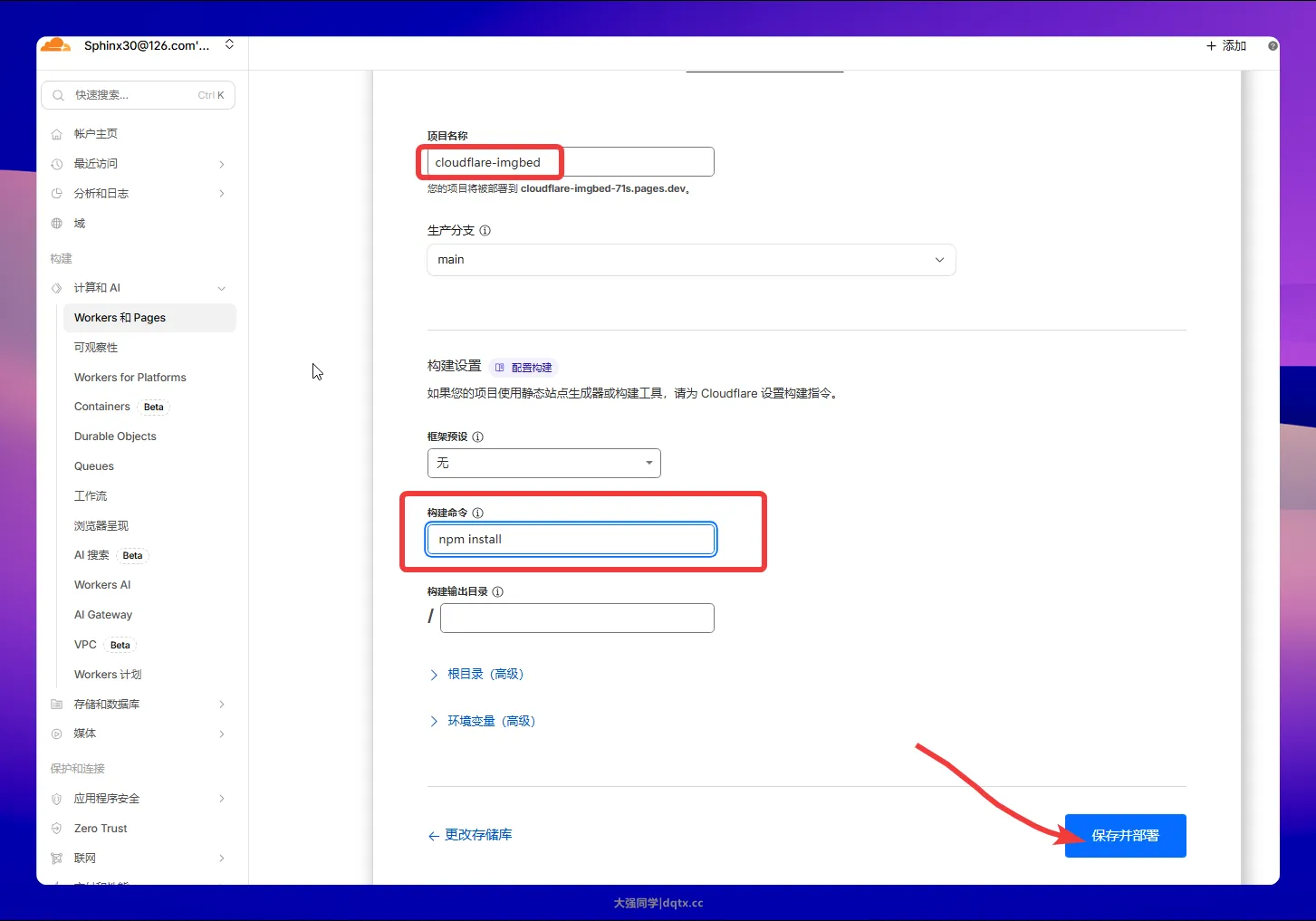Image resolution: width=1316 pixels, height=921 pixels.
Task: Open the 框架预设 dropdown set to 无
Action: click(544, 463)
